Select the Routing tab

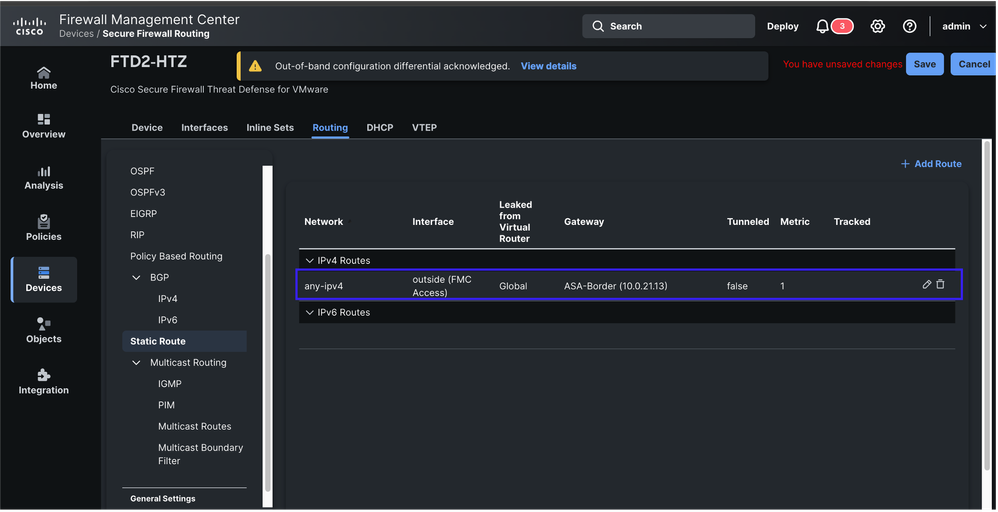click(x=330, y=127)
